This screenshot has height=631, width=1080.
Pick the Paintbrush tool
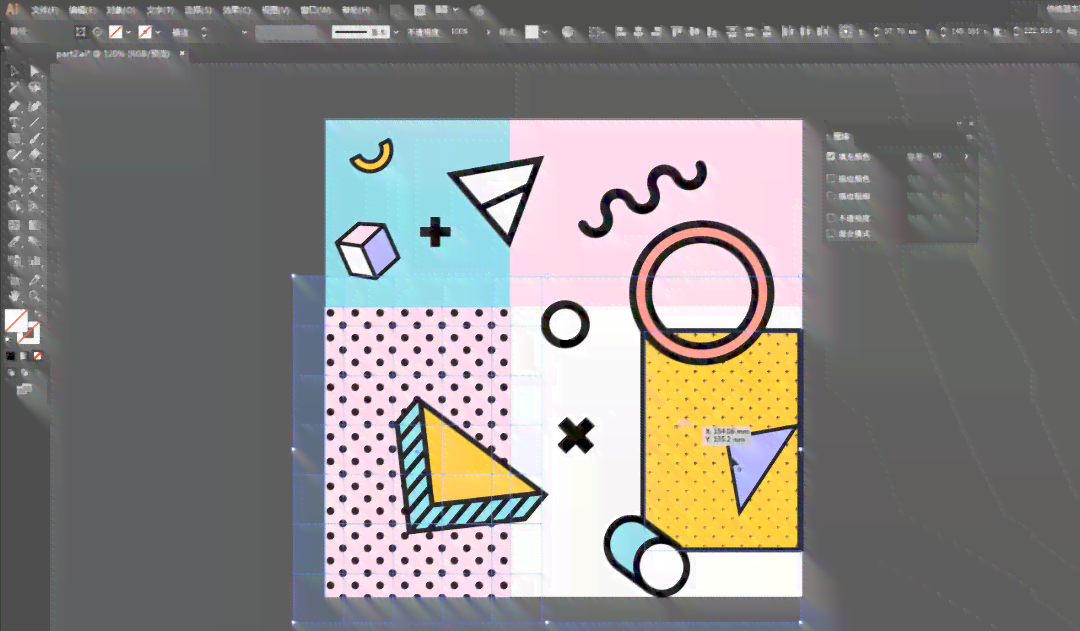(x=35, y=140)
